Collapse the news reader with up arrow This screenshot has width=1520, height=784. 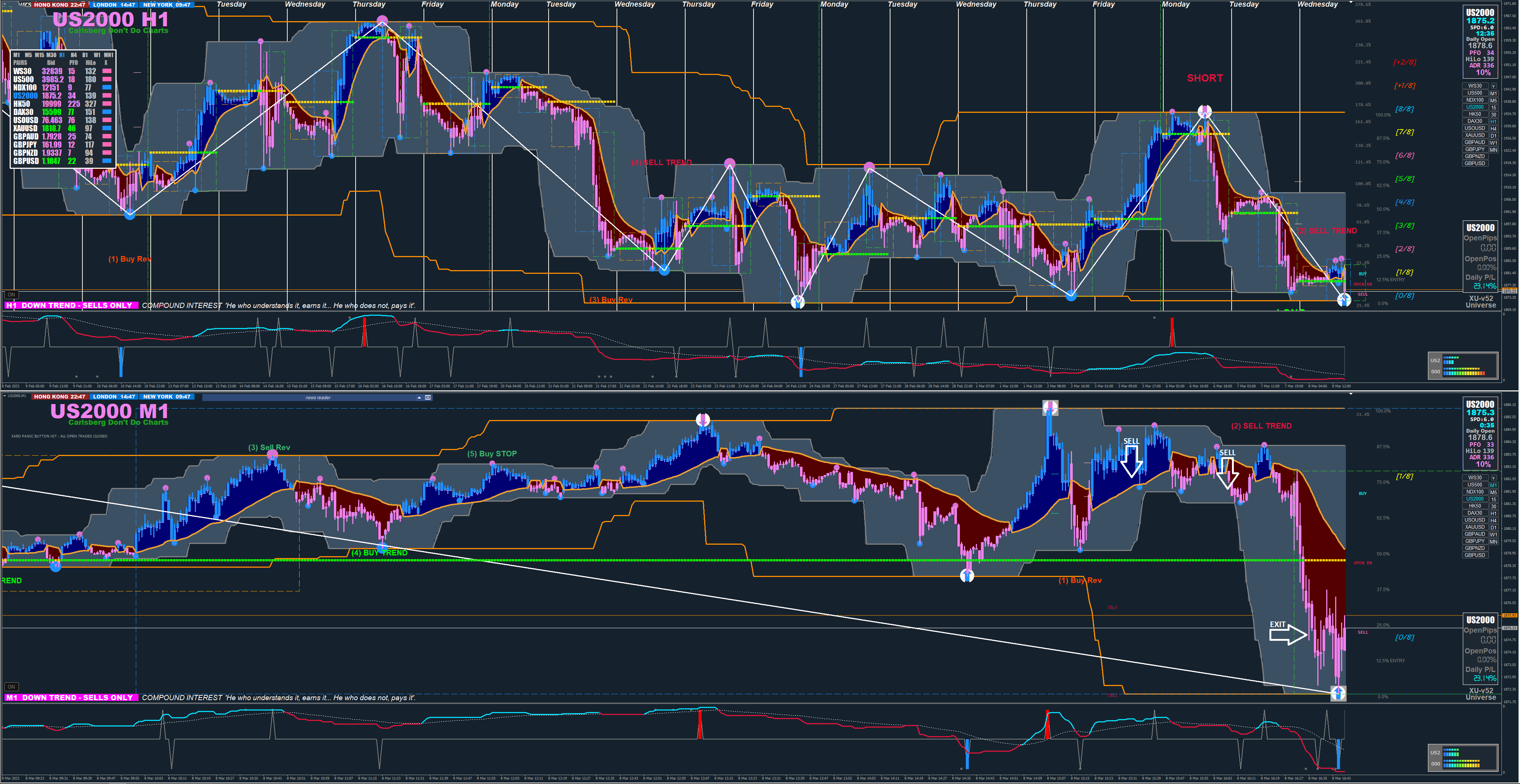tap(419, 398)
